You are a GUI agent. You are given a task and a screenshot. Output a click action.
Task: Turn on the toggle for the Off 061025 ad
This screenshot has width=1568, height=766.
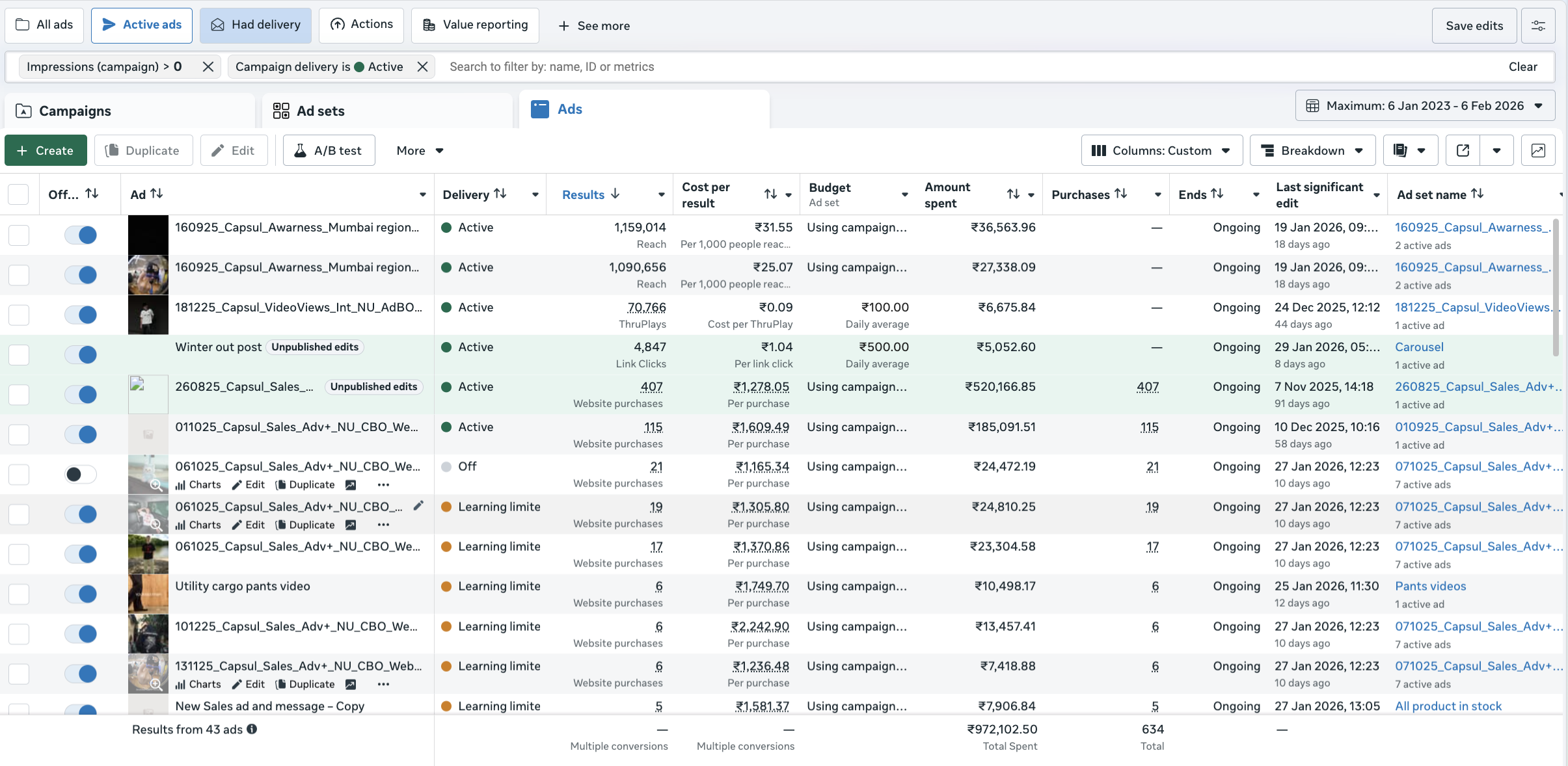tap(81, 474)
